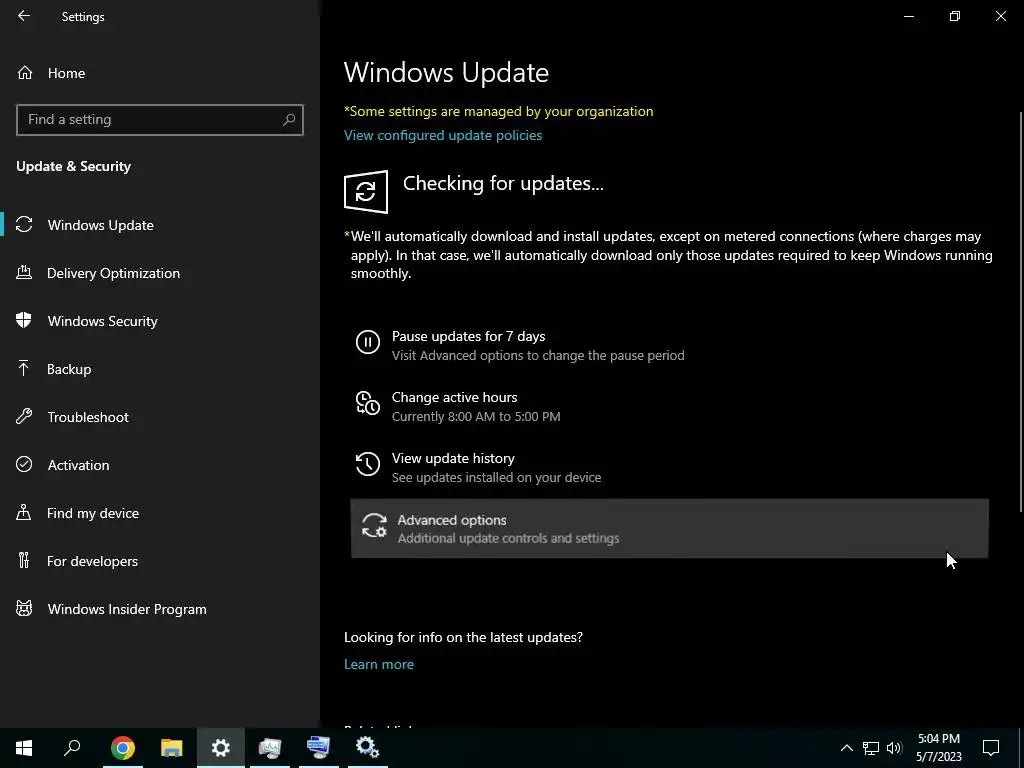
Task: Click the Checking for updates sync icon
Action: tap(366, 192)
